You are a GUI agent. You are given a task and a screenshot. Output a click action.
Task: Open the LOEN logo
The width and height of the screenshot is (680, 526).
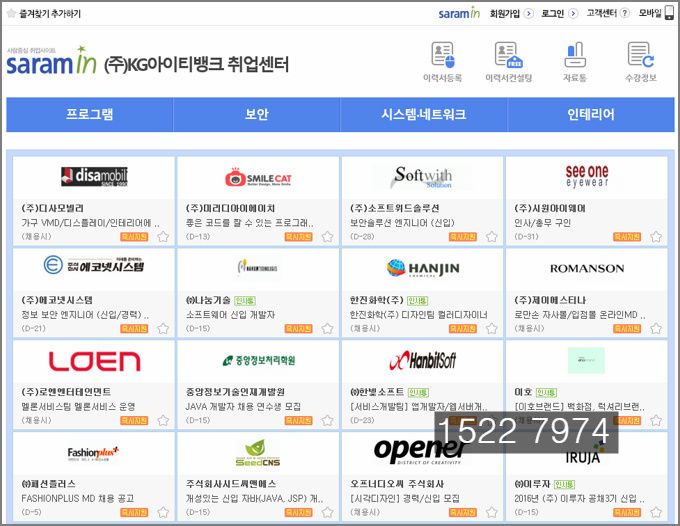[x=94, y=361]
